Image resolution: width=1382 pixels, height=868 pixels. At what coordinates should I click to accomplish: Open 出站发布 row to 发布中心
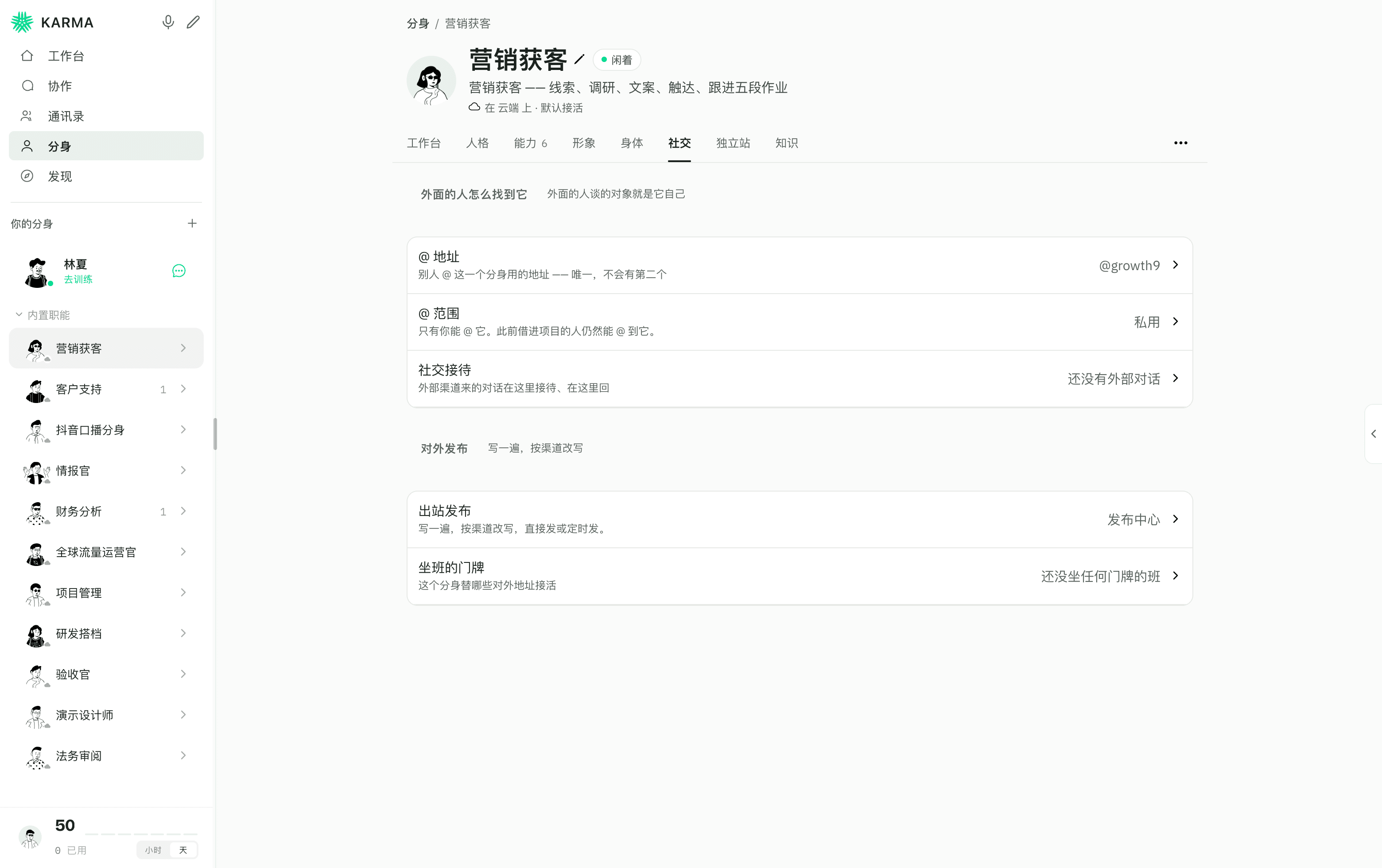[800, 519]
